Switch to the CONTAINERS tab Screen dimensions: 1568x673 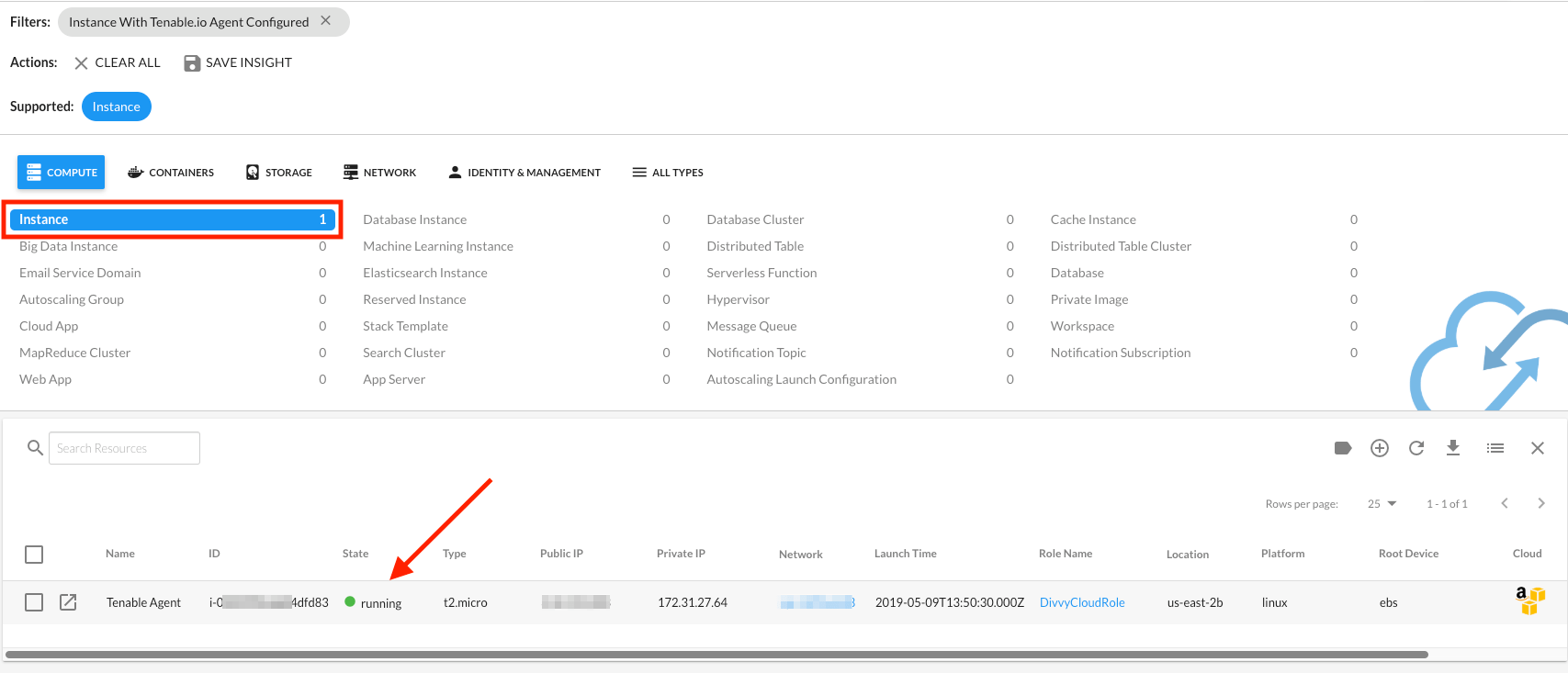171,172
